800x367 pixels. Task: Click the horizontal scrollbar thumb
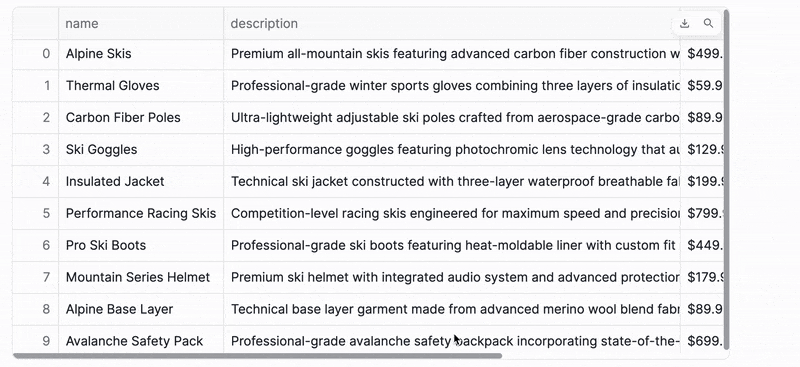point(258,355)
